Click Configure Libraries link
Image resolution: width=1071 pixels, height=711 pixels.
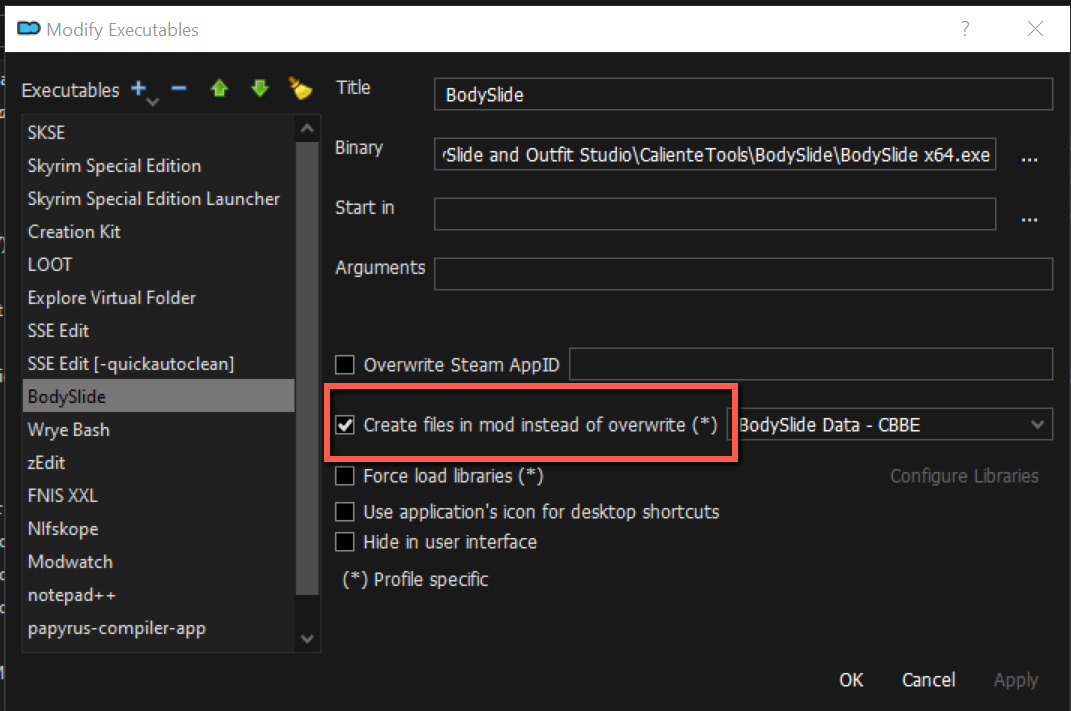pyautogui.click(x=964, y=476)
